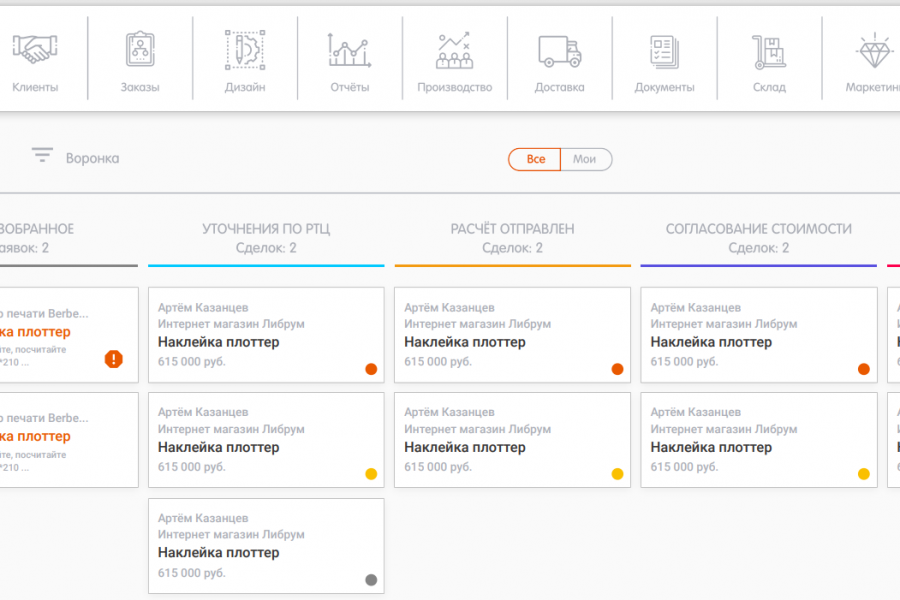Open the Клиенты handshake icon
Viewport: 900px width, 600px height.
click(35, 50)
